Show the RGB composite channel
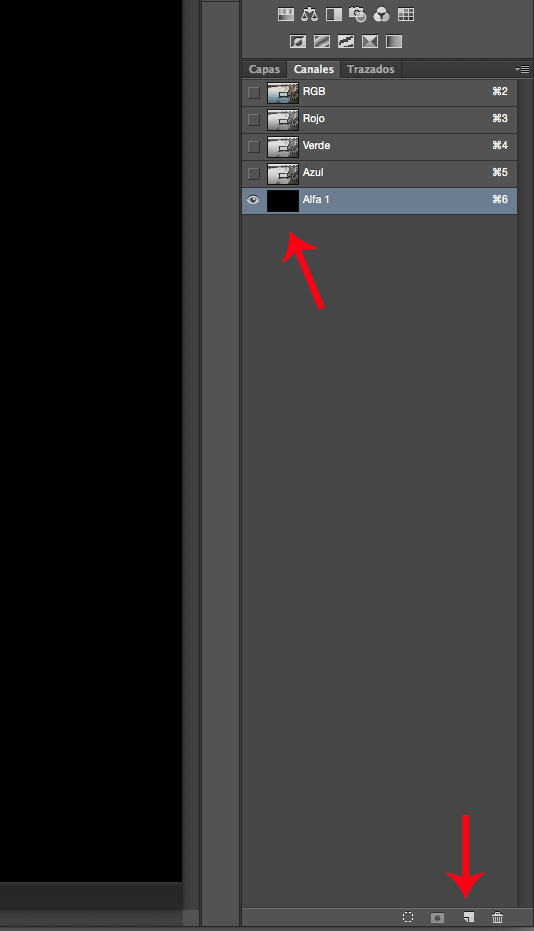This screenshot has height=931, width=534. (254, 93)
